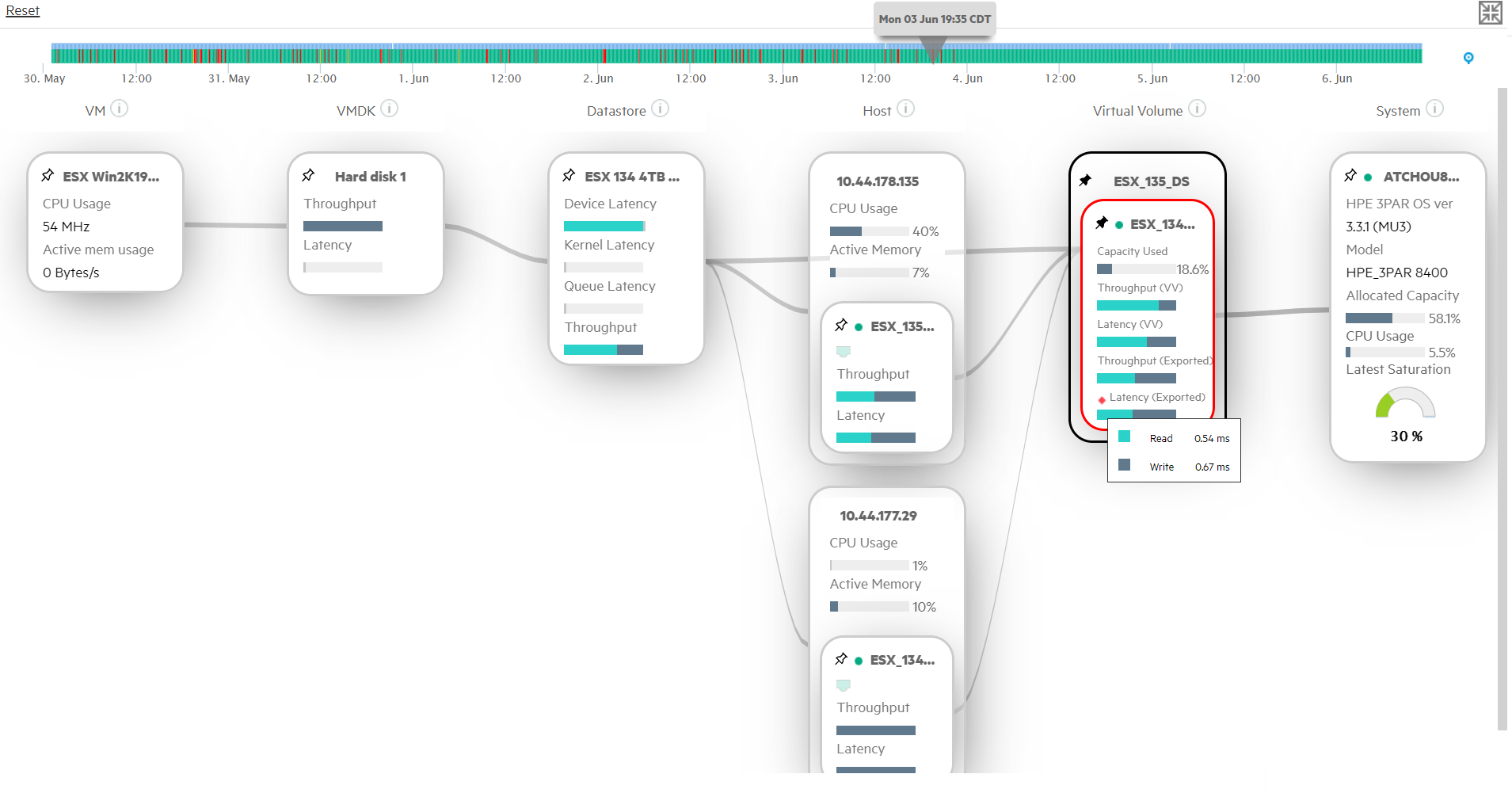Screen dimensions: 1512x793
Task: Click the 10% Active Memory bar of 10.44.177.29
Action: pyautogui.click(x=869, y=607)
